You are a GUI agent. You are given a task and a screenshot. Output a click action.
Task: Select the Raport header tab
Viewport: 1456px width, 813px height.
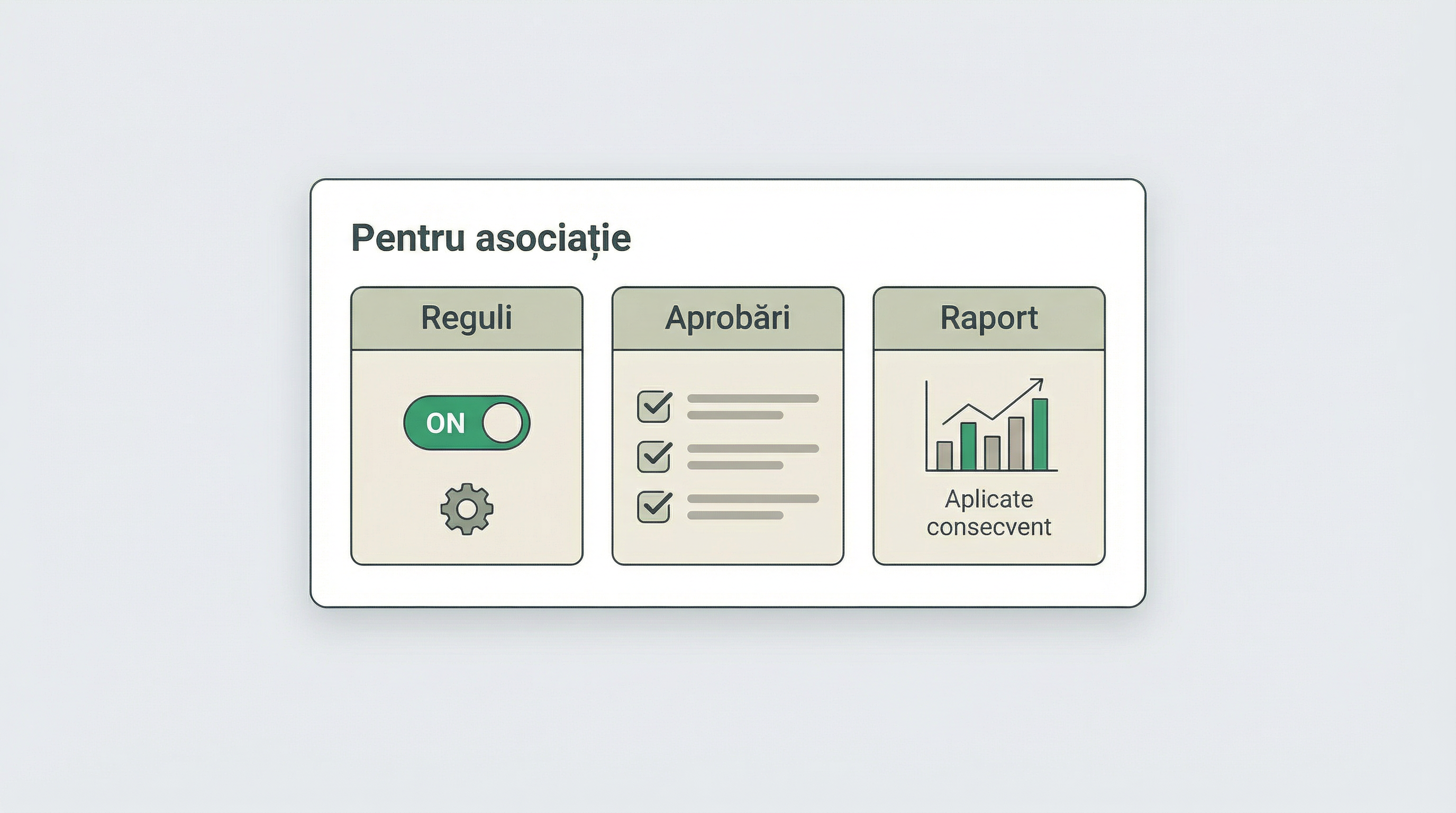[x=988, y=318]
